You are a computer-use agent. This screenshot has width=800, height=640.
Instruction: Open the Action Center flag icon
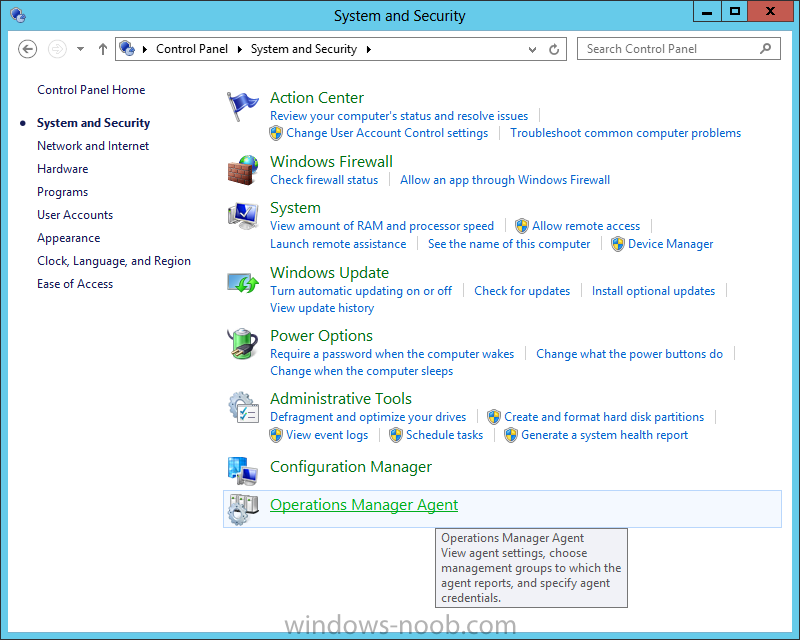tap(242, 107)
